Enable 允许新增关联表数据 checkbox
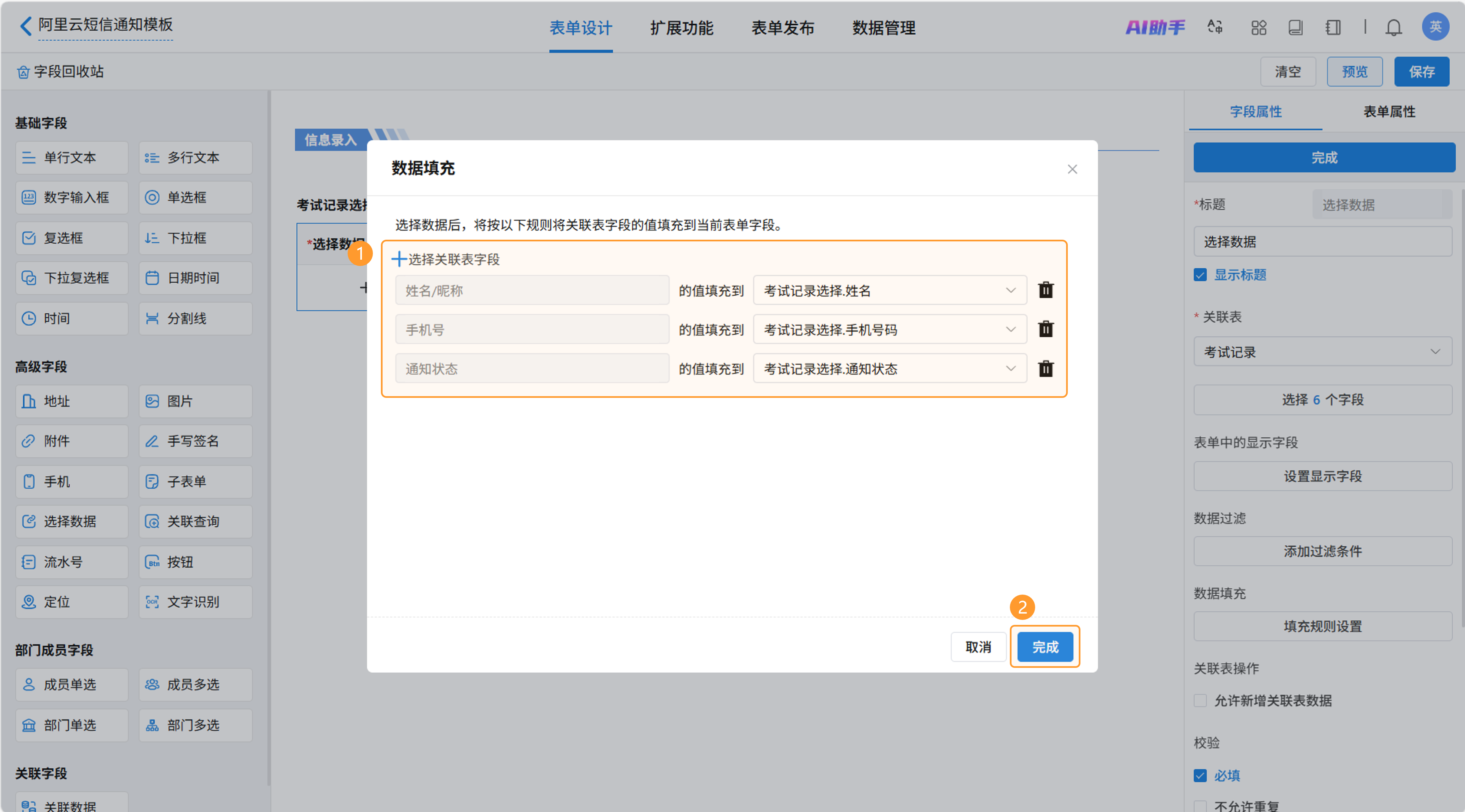The image size is (1465, 812). 1200,700
